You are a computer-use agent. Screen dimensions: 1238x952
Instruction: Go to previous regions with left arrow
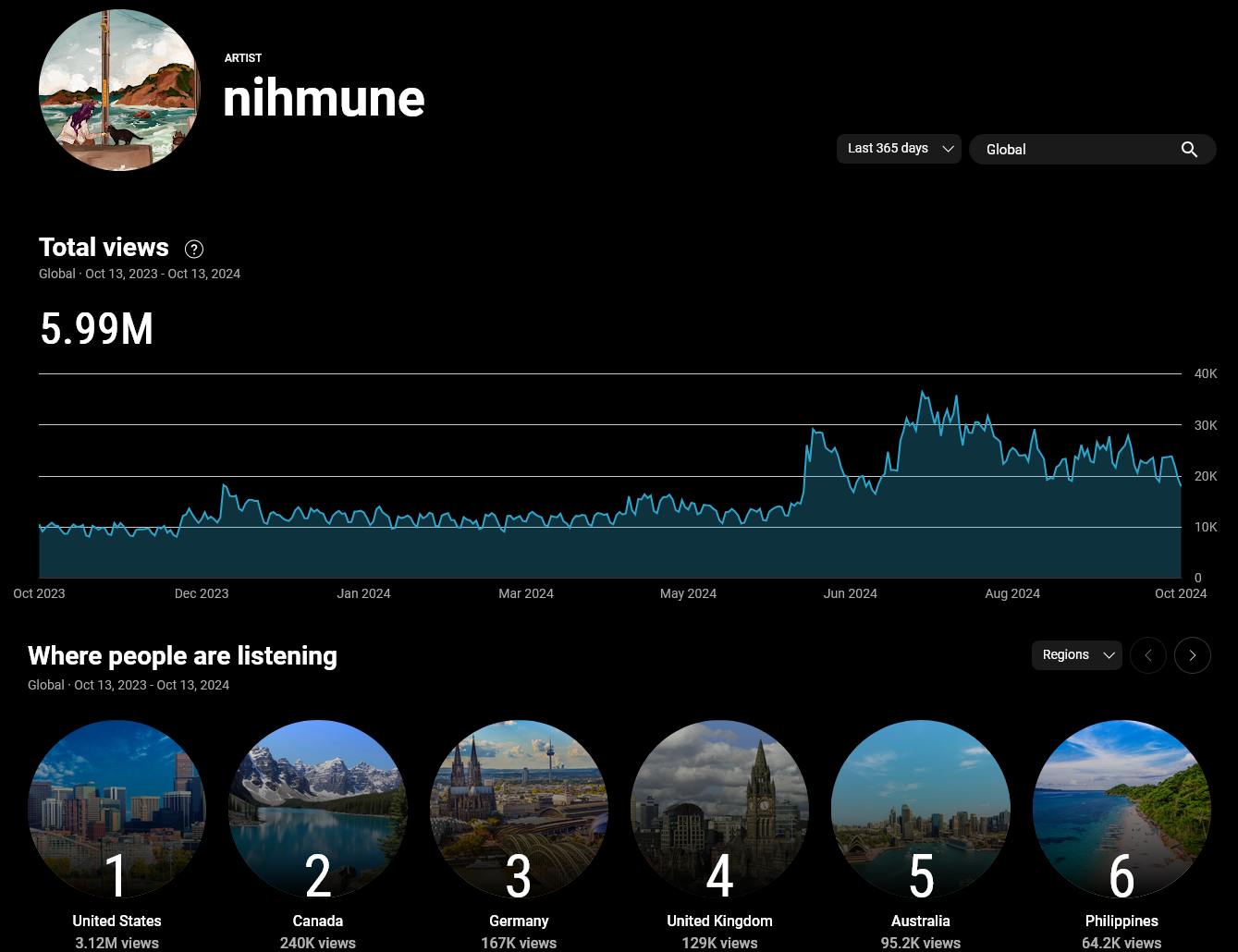click(x=1148, y=655)
